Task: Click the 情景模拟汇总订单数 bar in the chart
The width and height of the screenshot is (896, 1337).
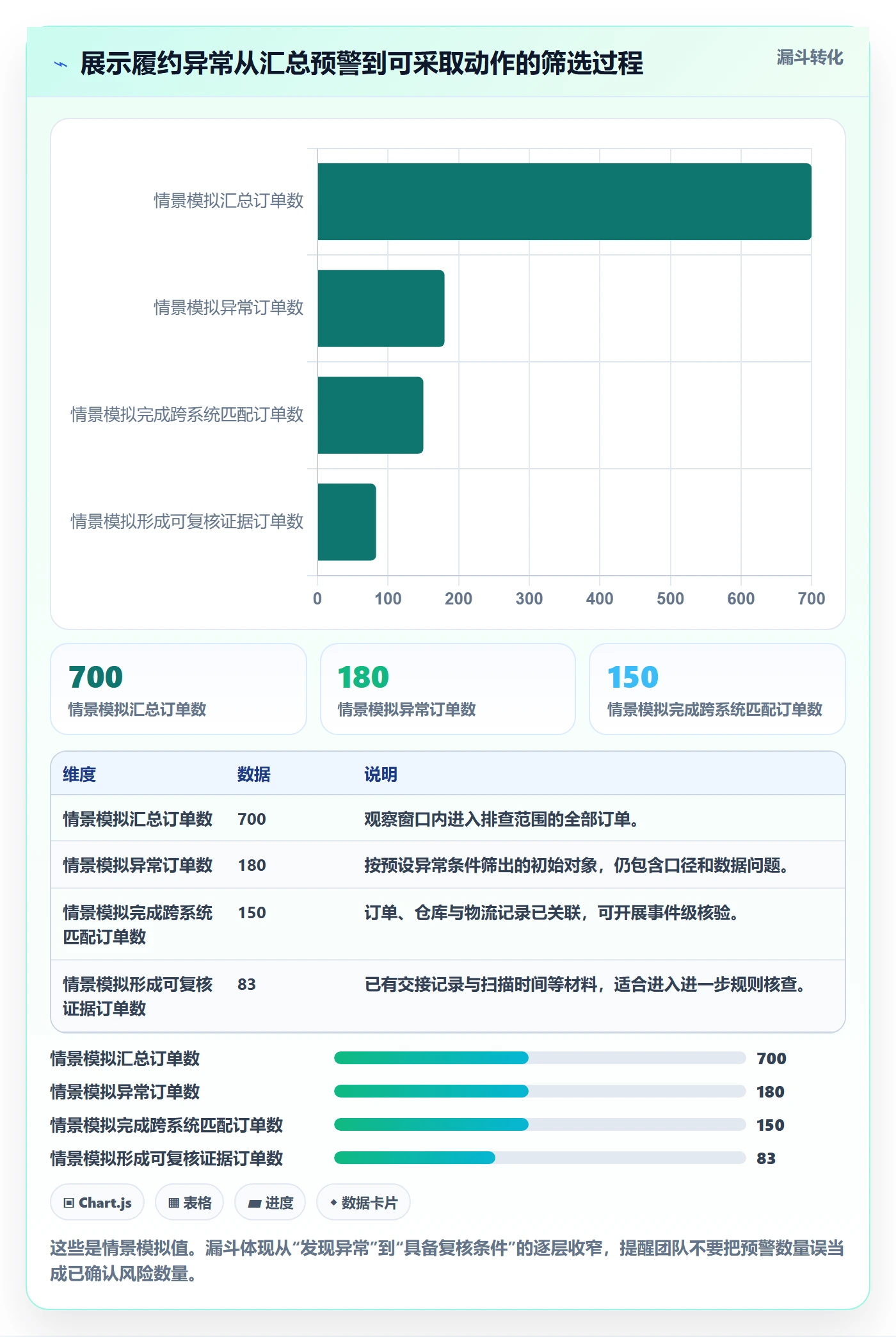Action: [564, 202]
